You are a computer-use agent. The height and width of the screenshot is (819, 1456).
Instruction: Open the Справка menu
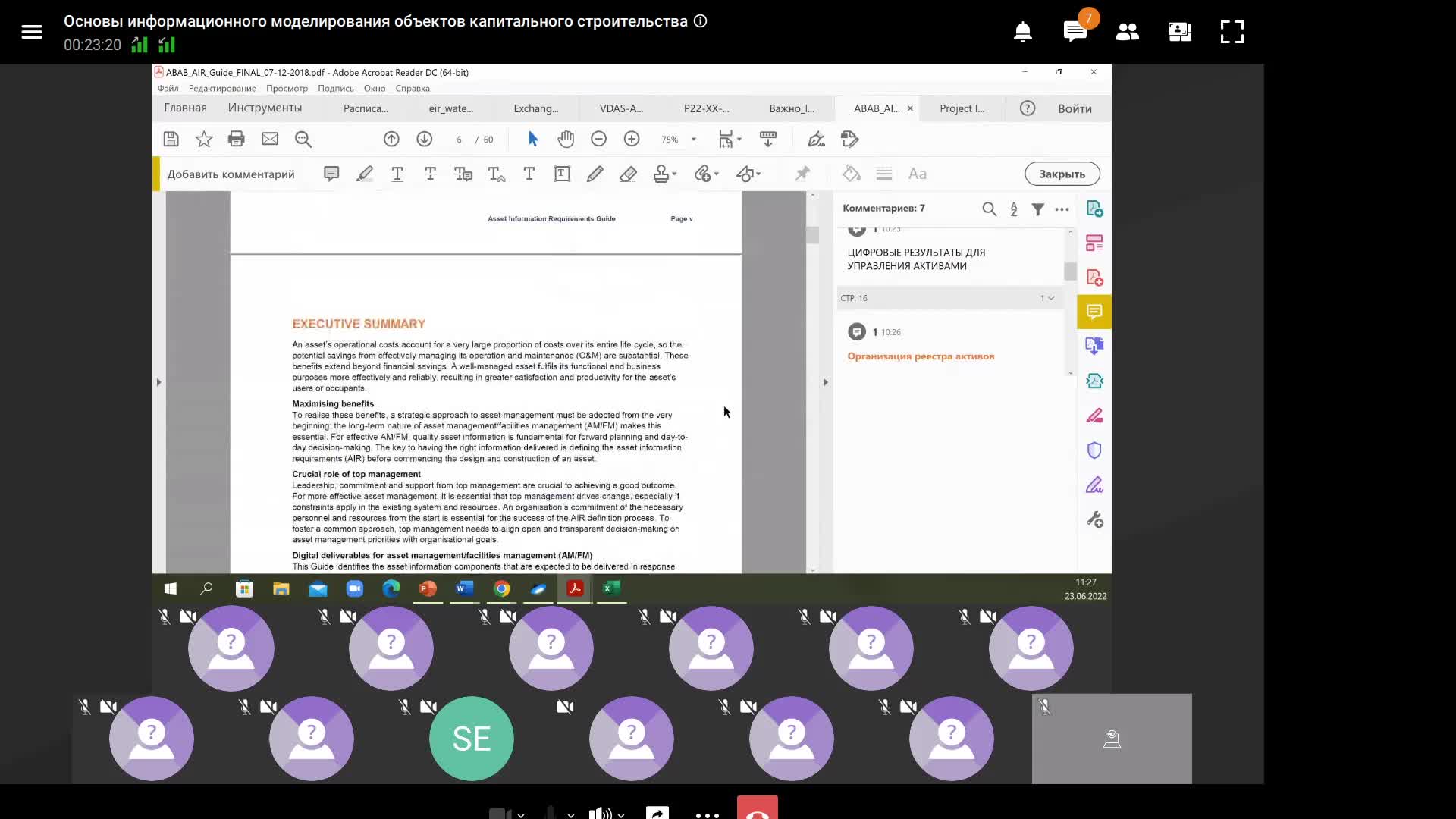413,88
